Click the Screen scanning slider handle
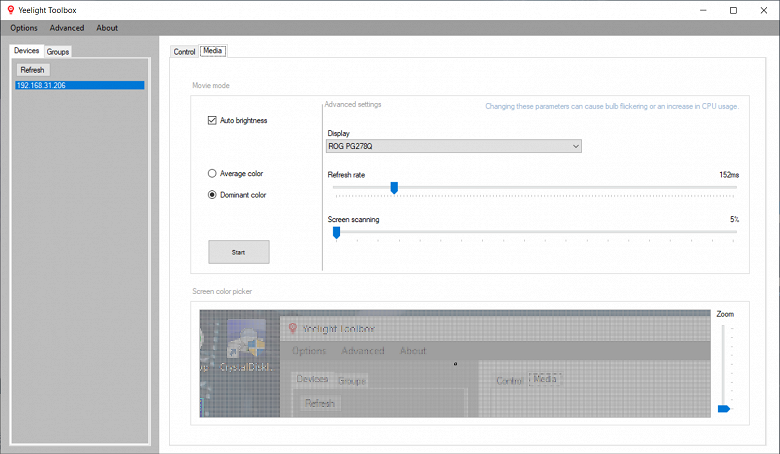 coord(336,232)
